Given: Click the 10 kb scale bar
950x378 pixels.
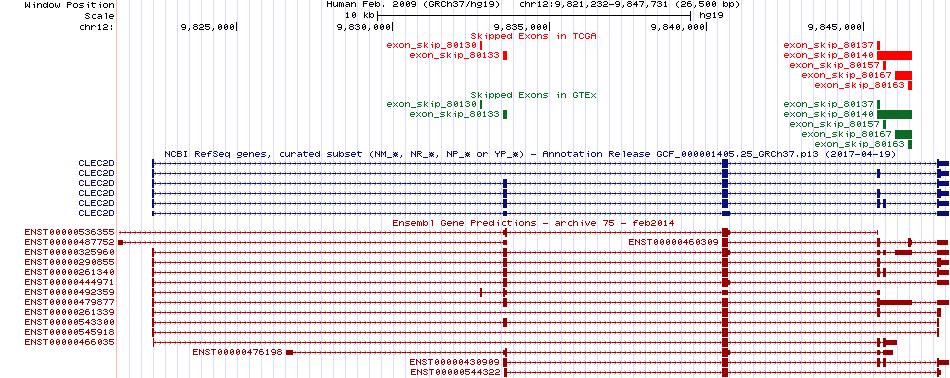Looking at the screenshot, I should [534, 15].
